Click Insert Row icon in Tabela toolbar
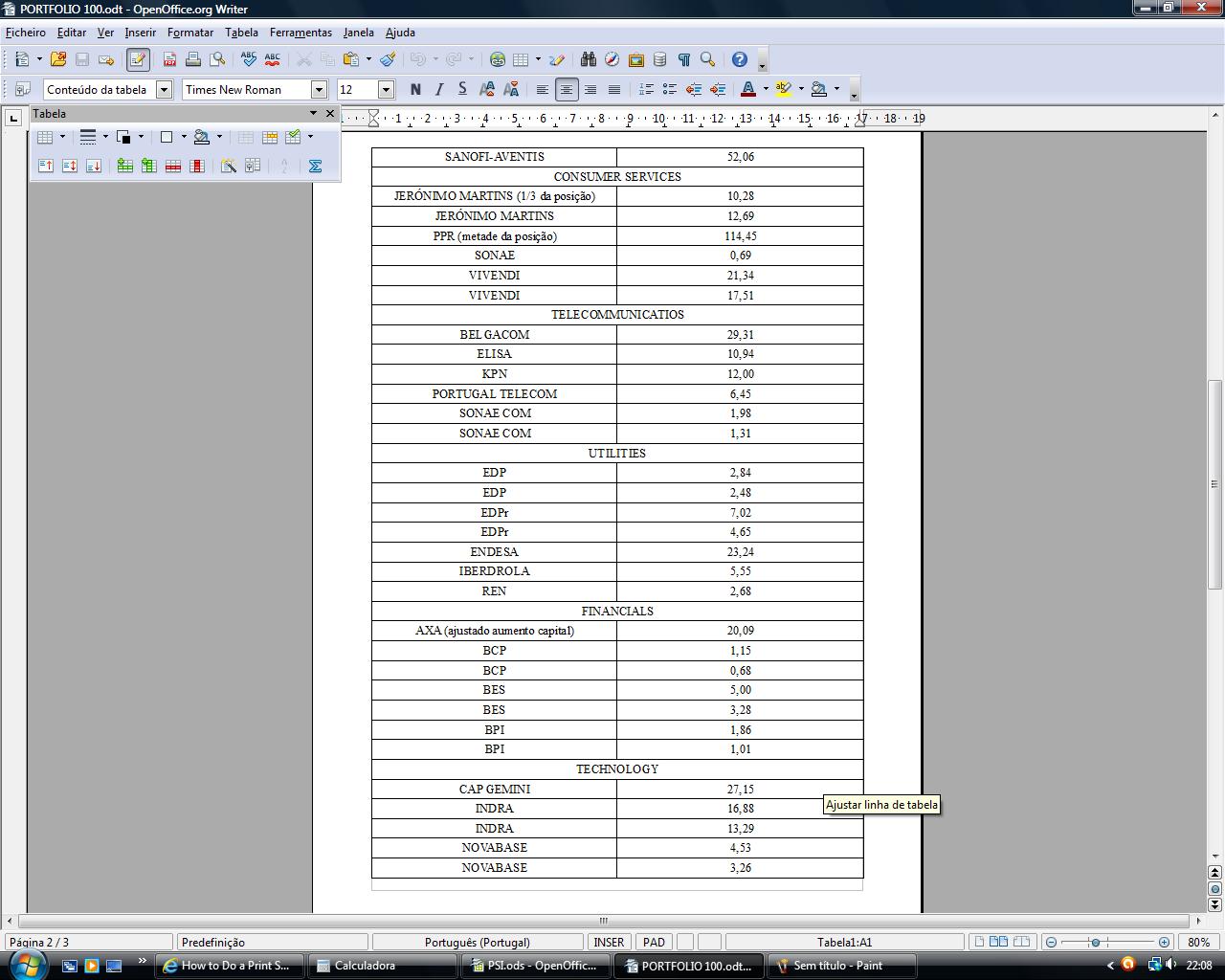The height and width of the screenshot is (980, 1225). [x=125, y=166]
